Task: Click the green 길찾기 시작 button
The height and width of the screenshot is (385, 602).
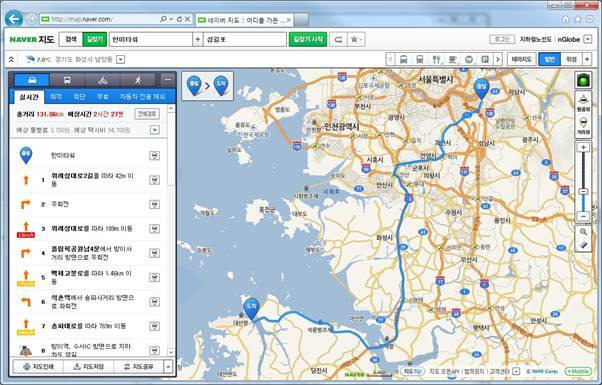Action: (x=308, y=39)
